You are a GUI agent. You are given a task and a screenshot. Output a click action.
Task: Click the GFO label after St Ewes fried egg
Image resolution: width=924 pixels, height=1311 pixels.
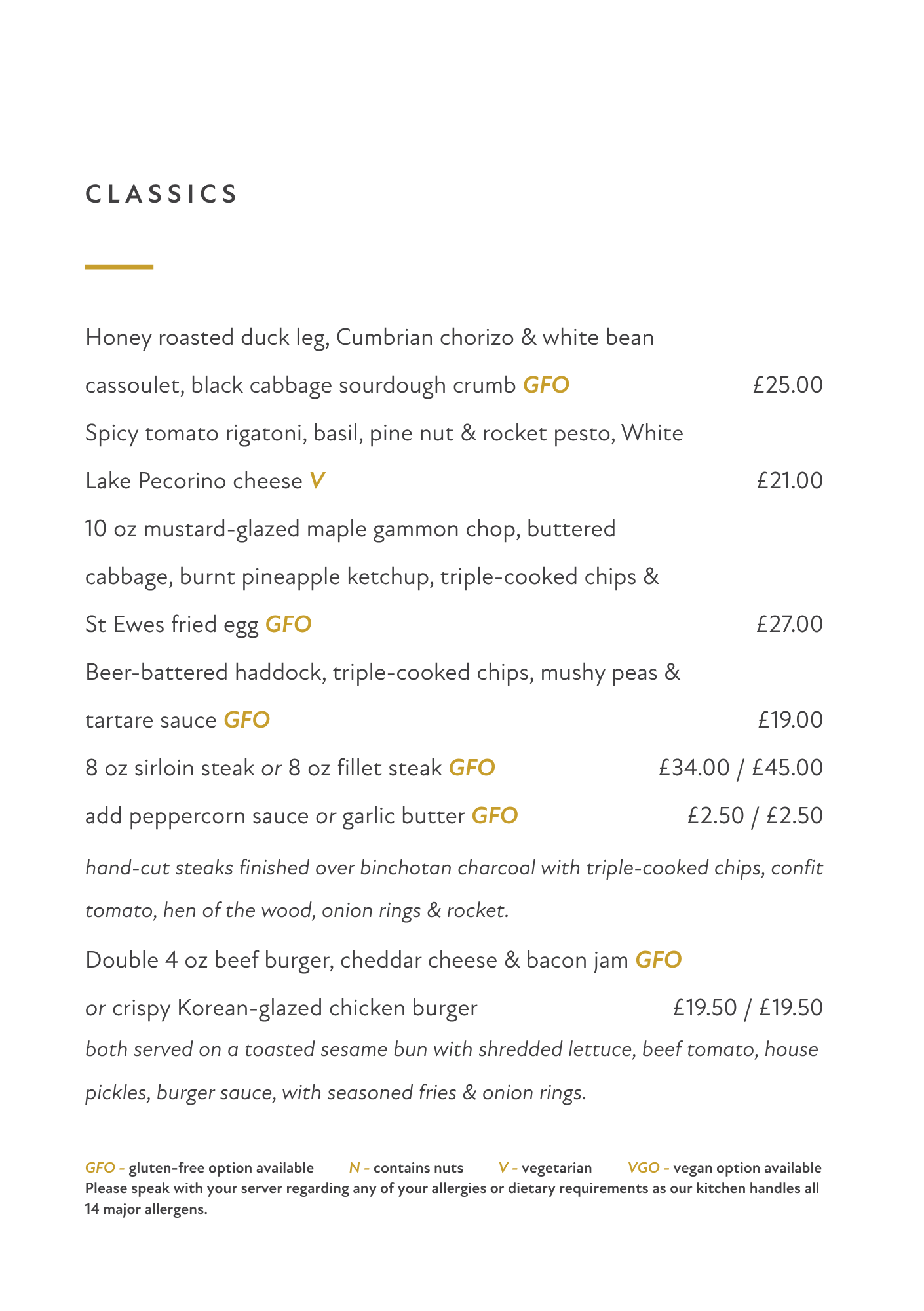pyautogui.click(x=288, y=624)
